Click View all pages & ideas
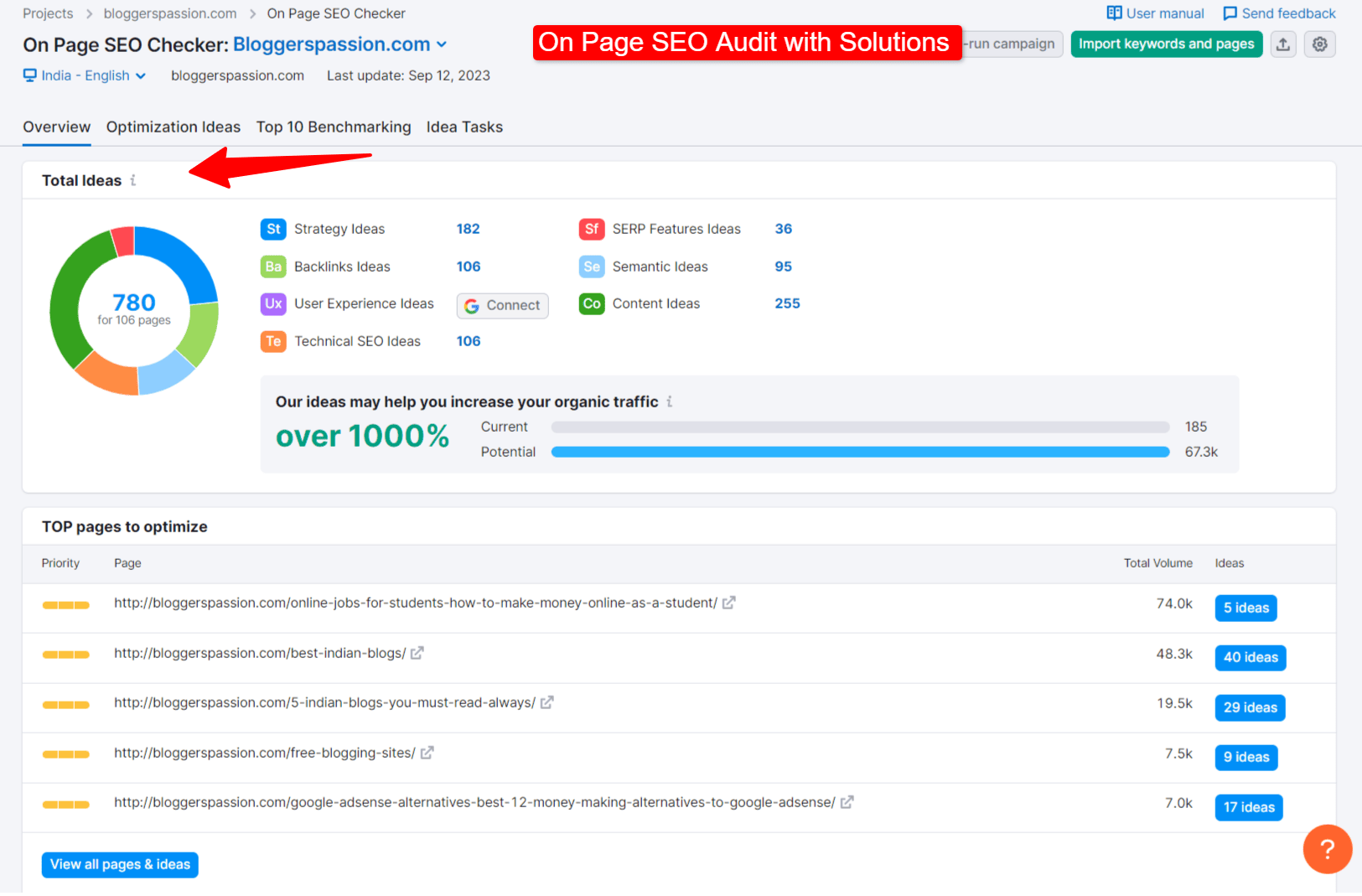The image size is (1362, 896). click(119, 864)
